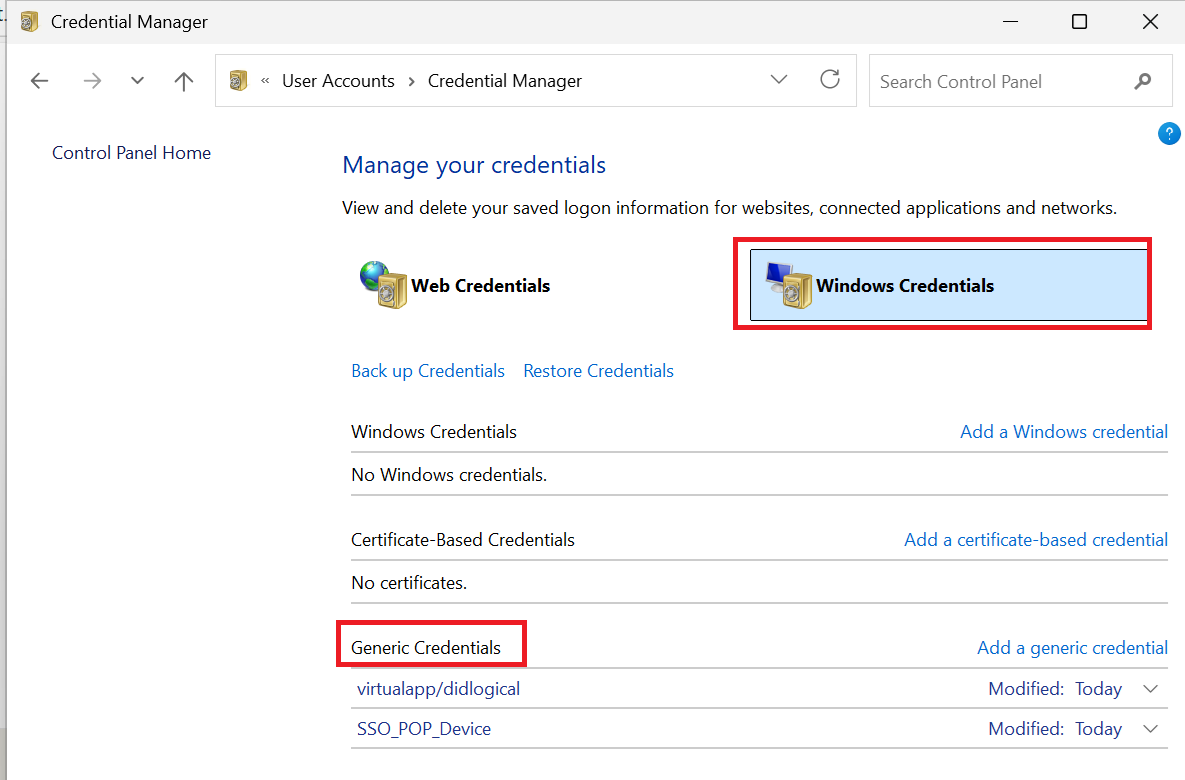Click the Refresh icon in address bar
The width and height of the screenshot is (1185, 780).
pyautogui.click(x=830, y=80)
